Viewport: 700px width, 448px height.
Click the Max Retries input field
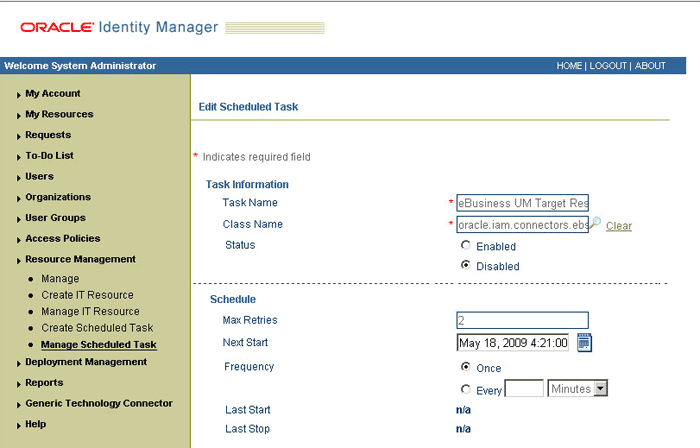pyautogui.click(x=522, y=320)
